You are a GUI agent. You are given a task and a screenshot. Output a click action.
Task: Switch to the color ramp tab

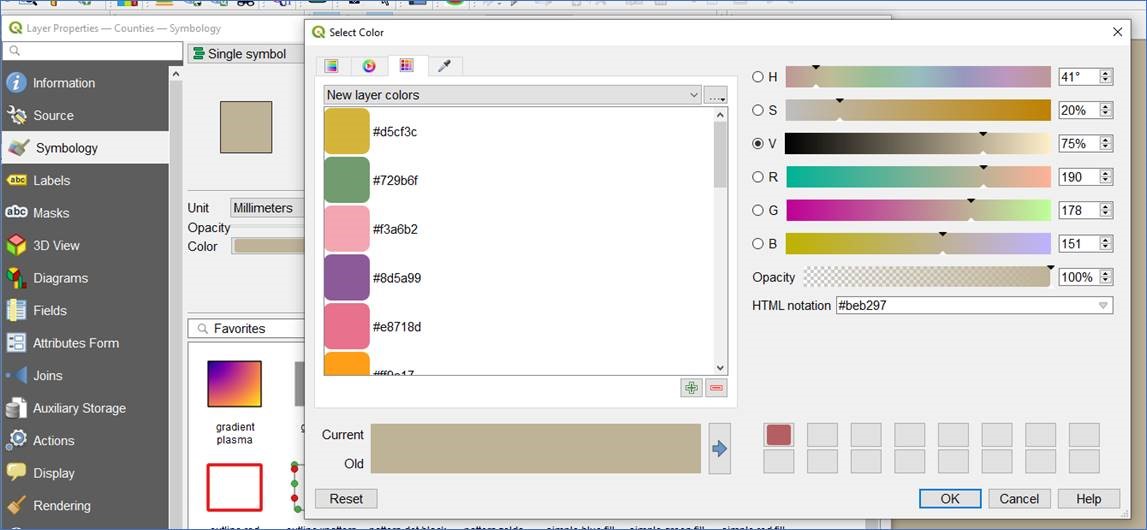pyautogui.click(x=332, y=66)
